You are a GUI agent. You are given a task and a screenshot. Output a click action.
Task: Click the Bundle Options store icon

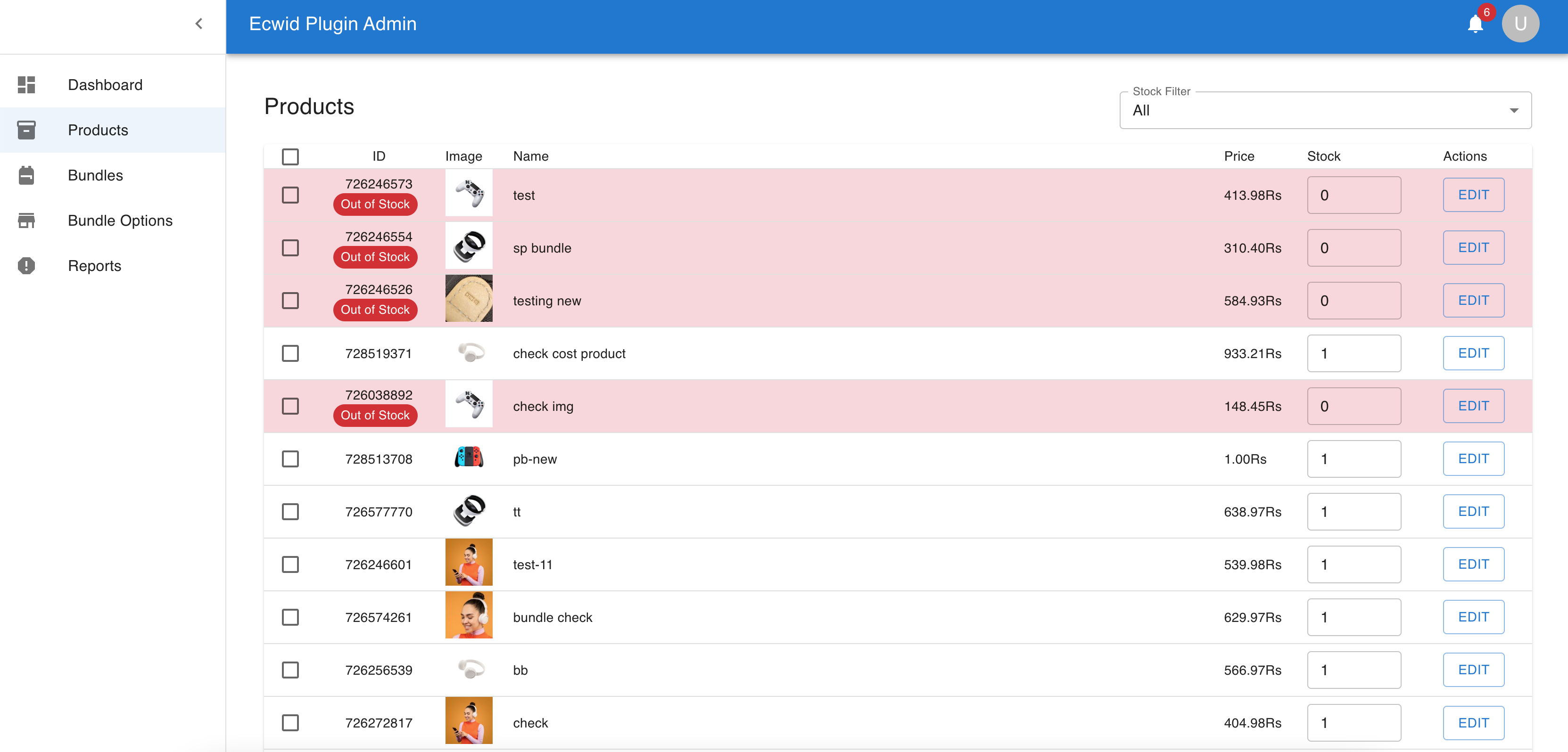pyautogui.click(x=26, y=220)
